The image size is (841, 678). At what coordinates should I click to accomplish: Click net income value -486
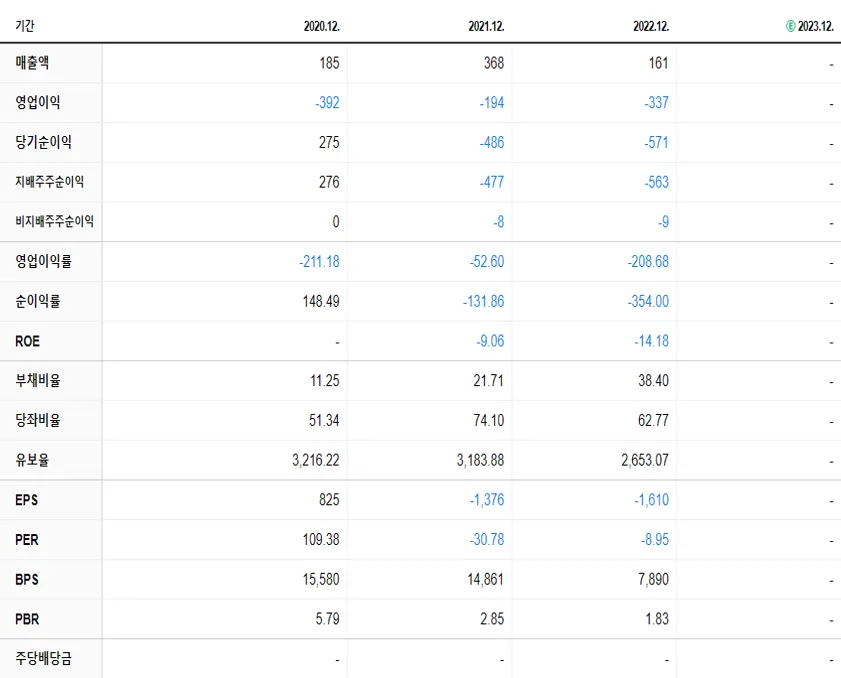click(x=492, y=142)
